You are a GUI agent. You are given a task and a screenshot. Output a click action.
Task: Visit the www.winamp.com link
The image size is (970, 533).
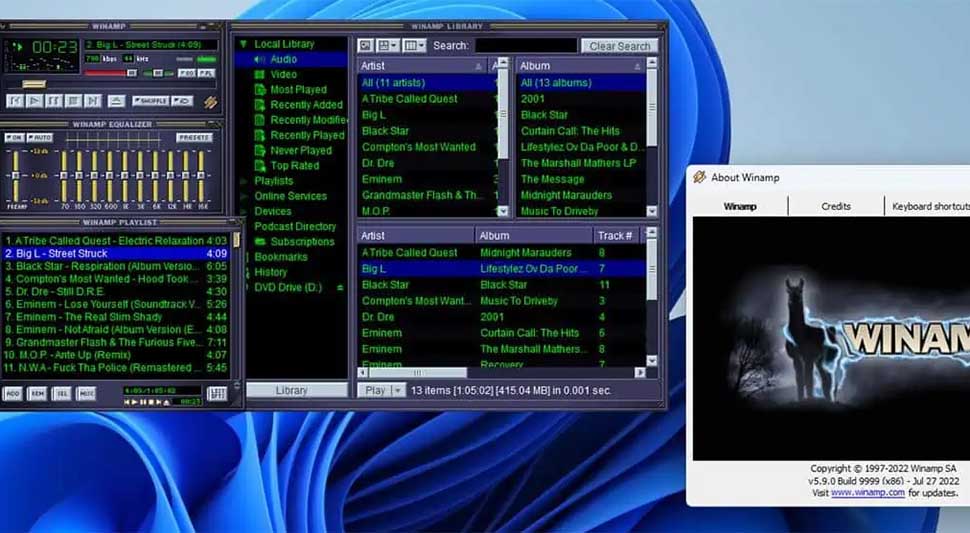coord(867,493)
